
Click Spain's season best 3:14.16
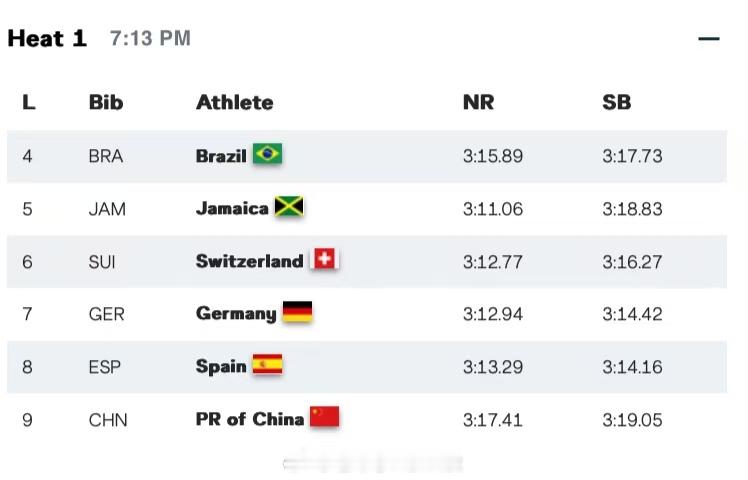[632, 367]
